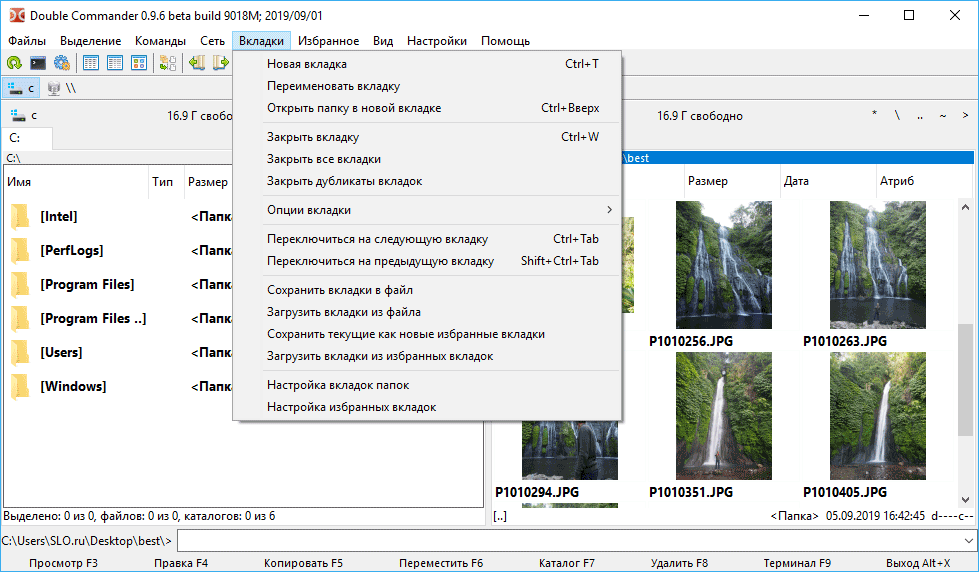This screenshot has height=572, width=979.
Task: Click the Refresh toolbar icon
Action: [x=14, y=63]
